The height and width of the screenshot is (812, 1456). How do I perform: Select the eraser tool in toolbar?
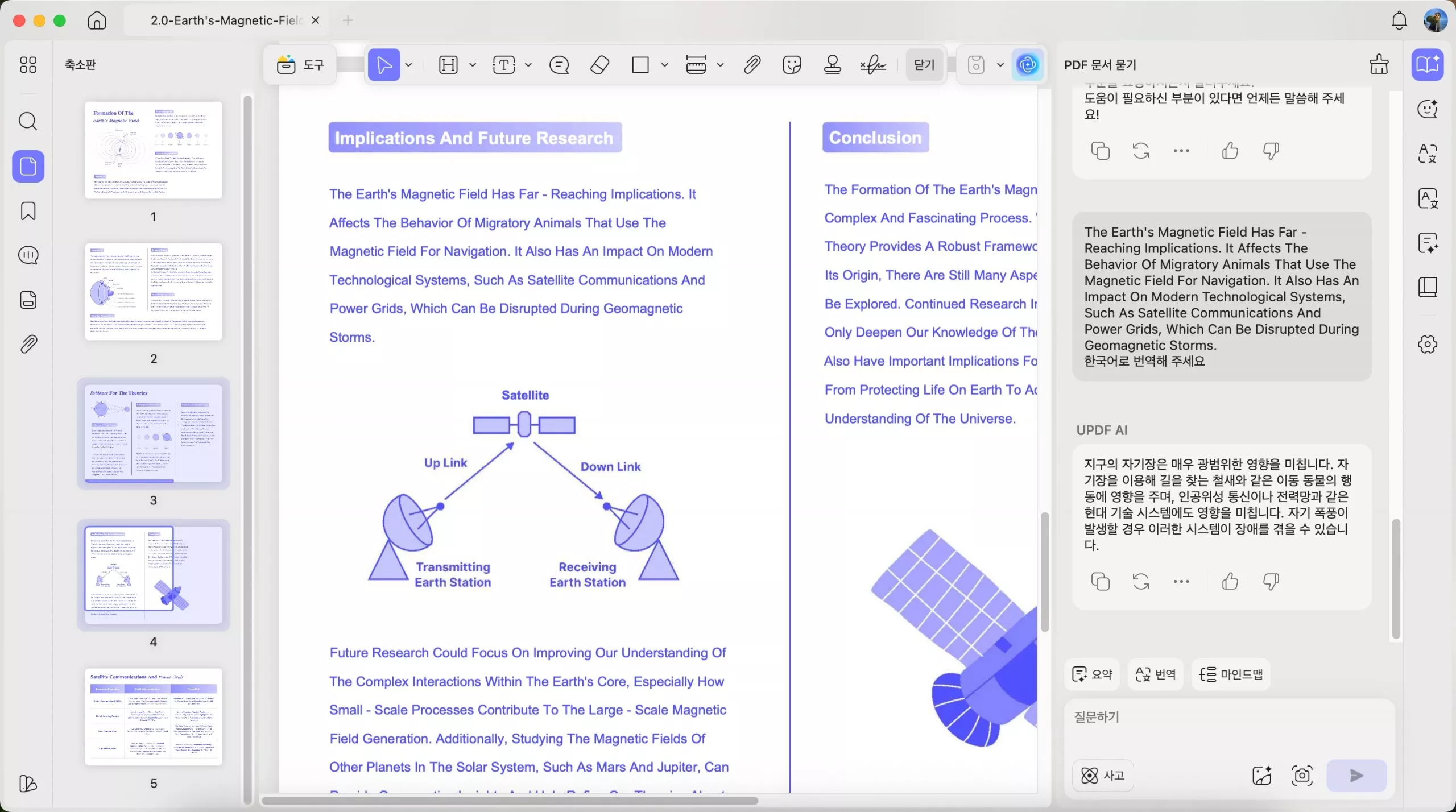pos(599,65)
